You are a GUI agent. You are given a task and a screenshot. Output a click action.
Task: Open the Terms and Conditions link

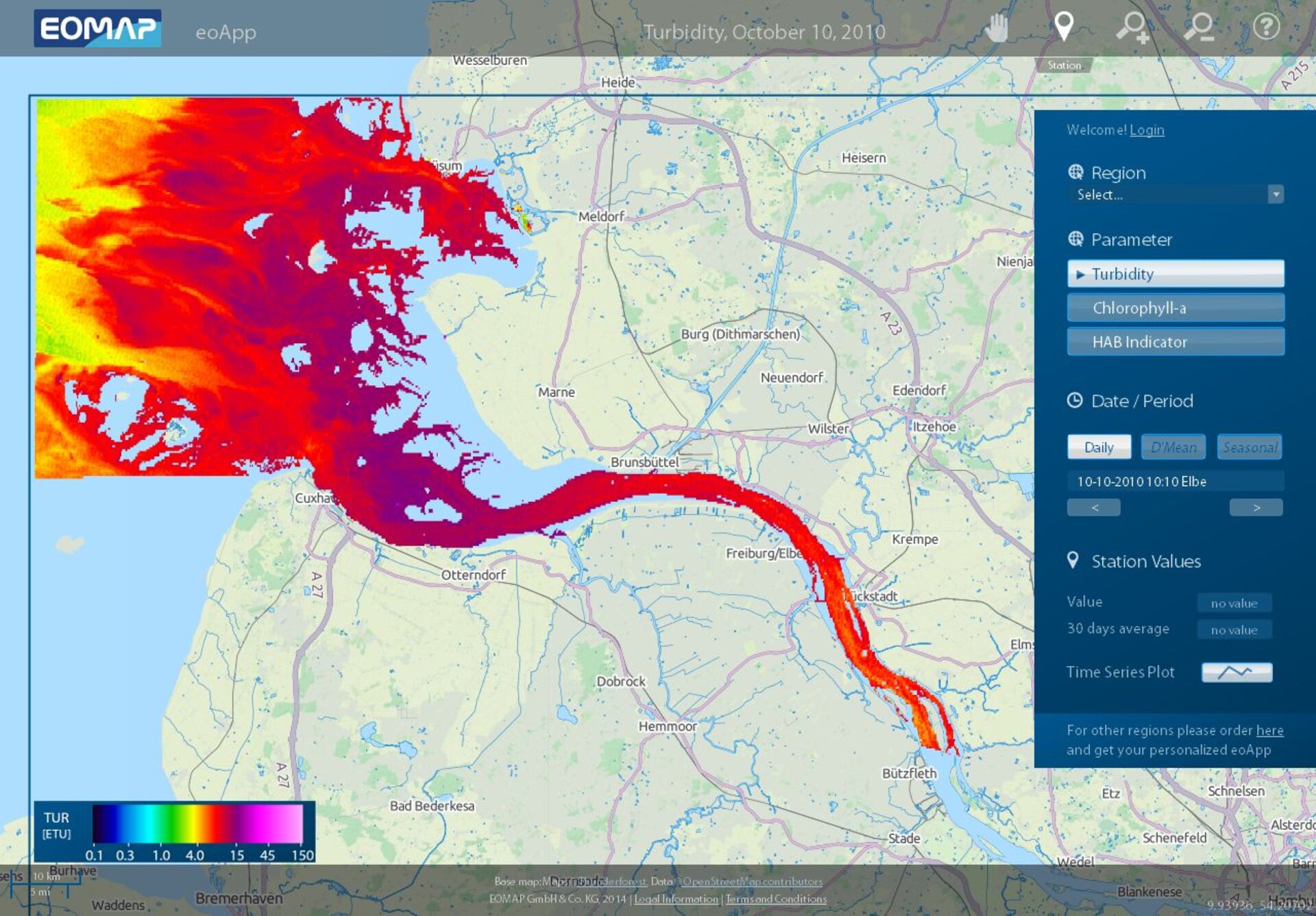[x=776, y=898]
